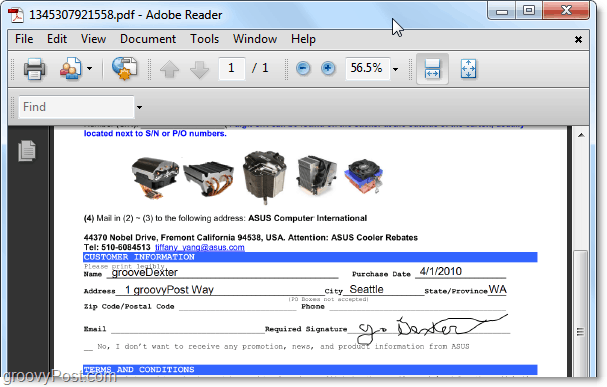Expand the Collaborate dropdown arrow
This screenshot has width=607, height=387.
click(89, 69)
